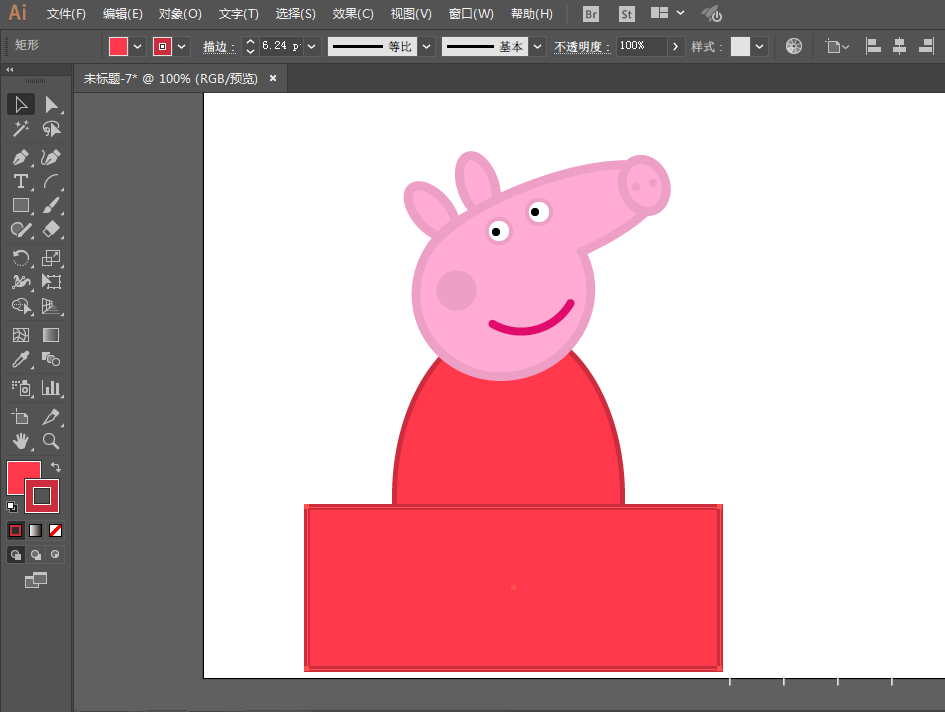Select the Pen tool

(x=20, y=157)
